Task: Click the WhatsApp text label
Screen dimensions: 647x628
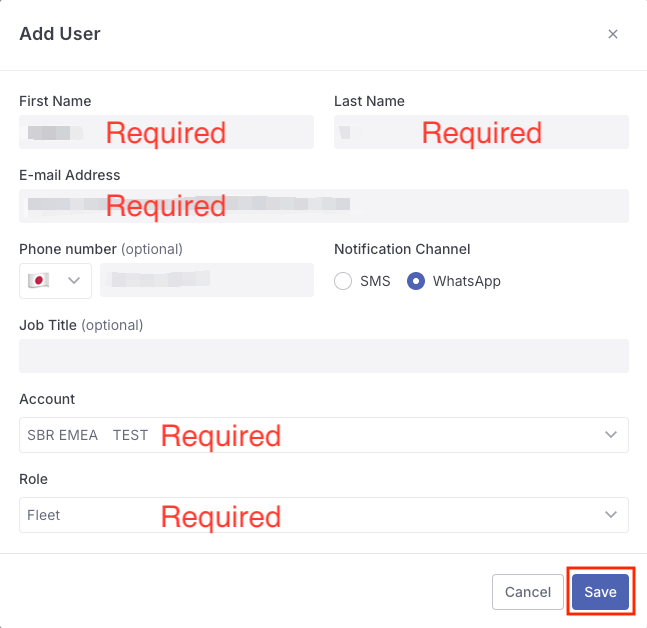Action: [x=467, y=281]
